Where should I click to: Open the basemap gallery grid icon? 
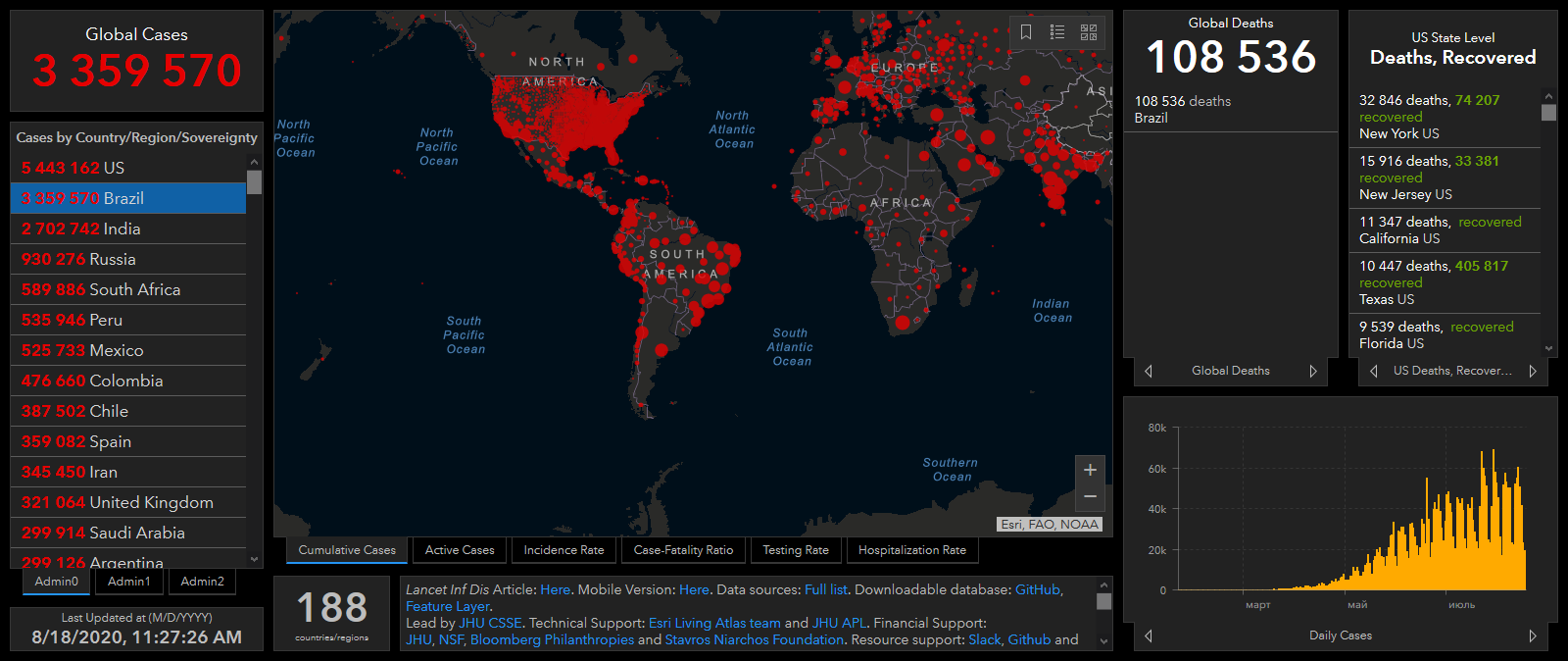[1089, 32]
